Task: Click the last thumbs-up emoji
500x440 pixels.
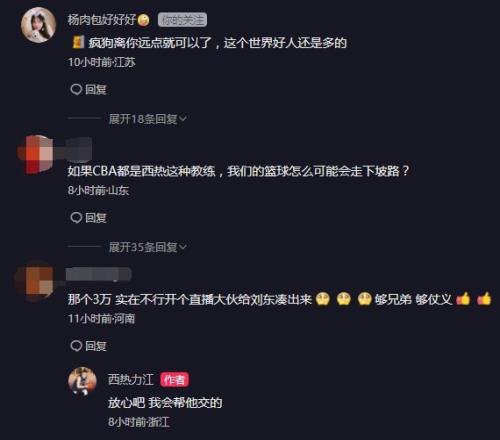Action: 484,299
